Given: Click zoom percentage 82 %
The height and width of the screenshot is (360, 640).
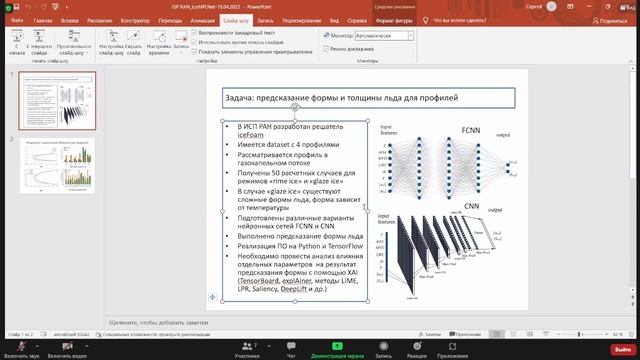Looking at the screenshot, I should [x=617, y=334].
